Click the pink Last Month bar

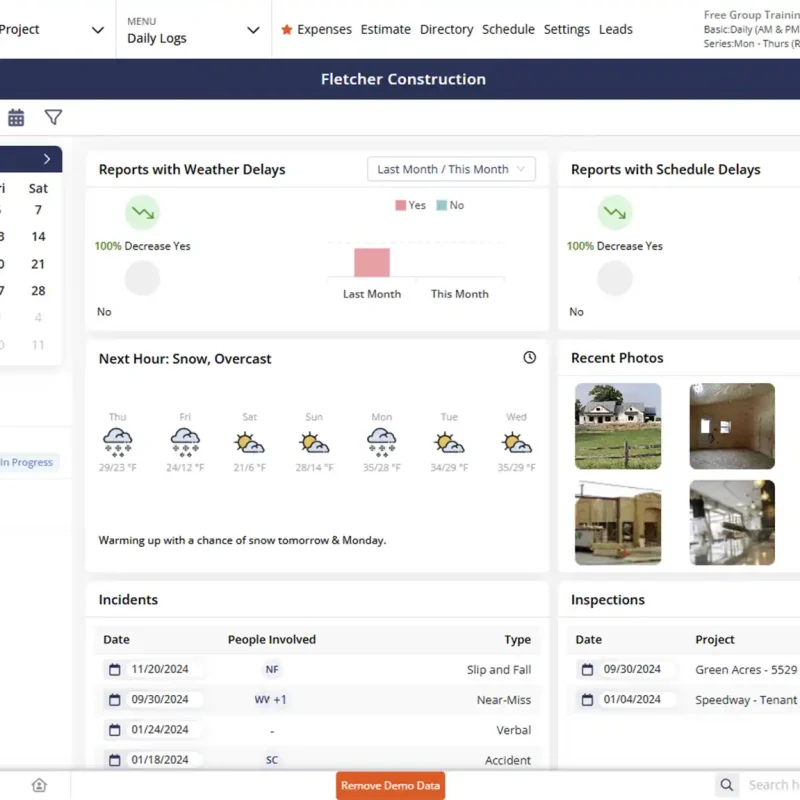click(372, 262)
